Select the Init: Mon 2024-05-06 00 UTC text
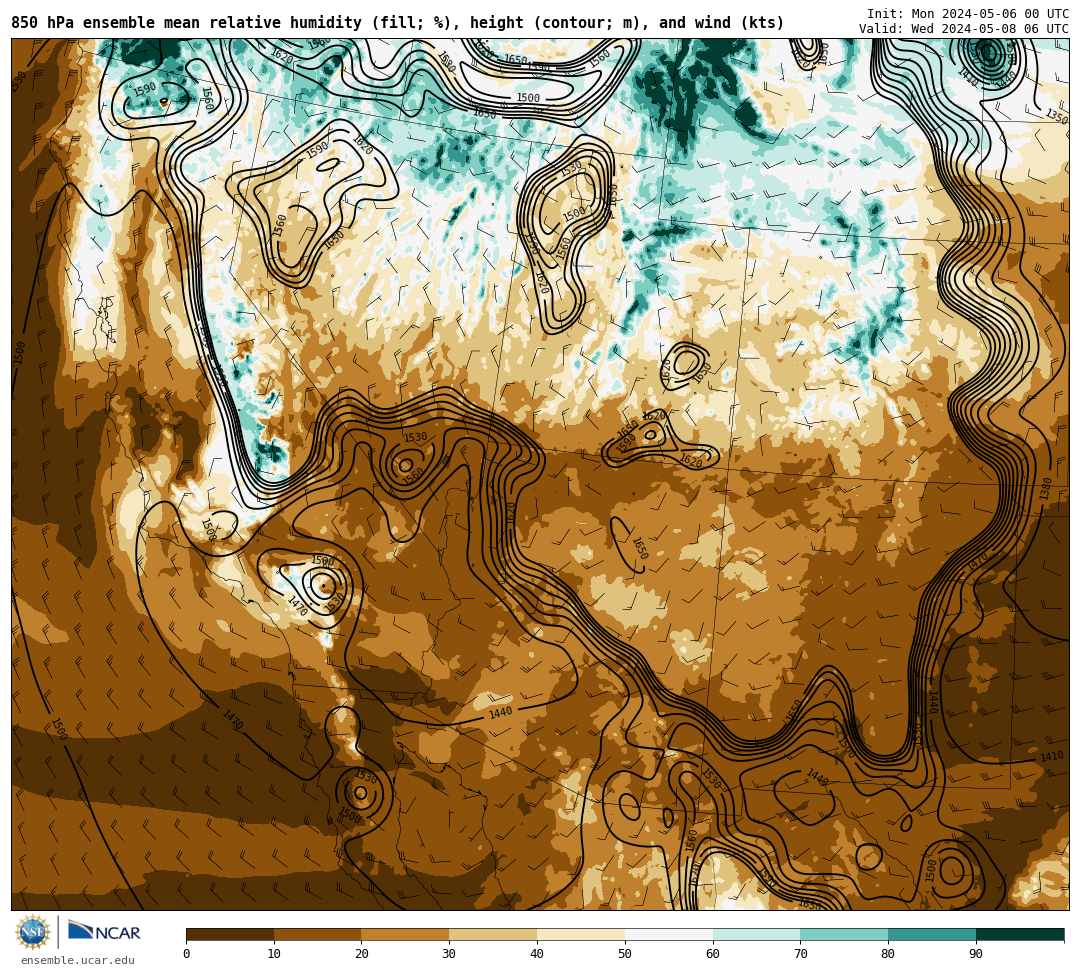Image resolution: width=1080 pixels, height=973 pixels. coord(968,14)
